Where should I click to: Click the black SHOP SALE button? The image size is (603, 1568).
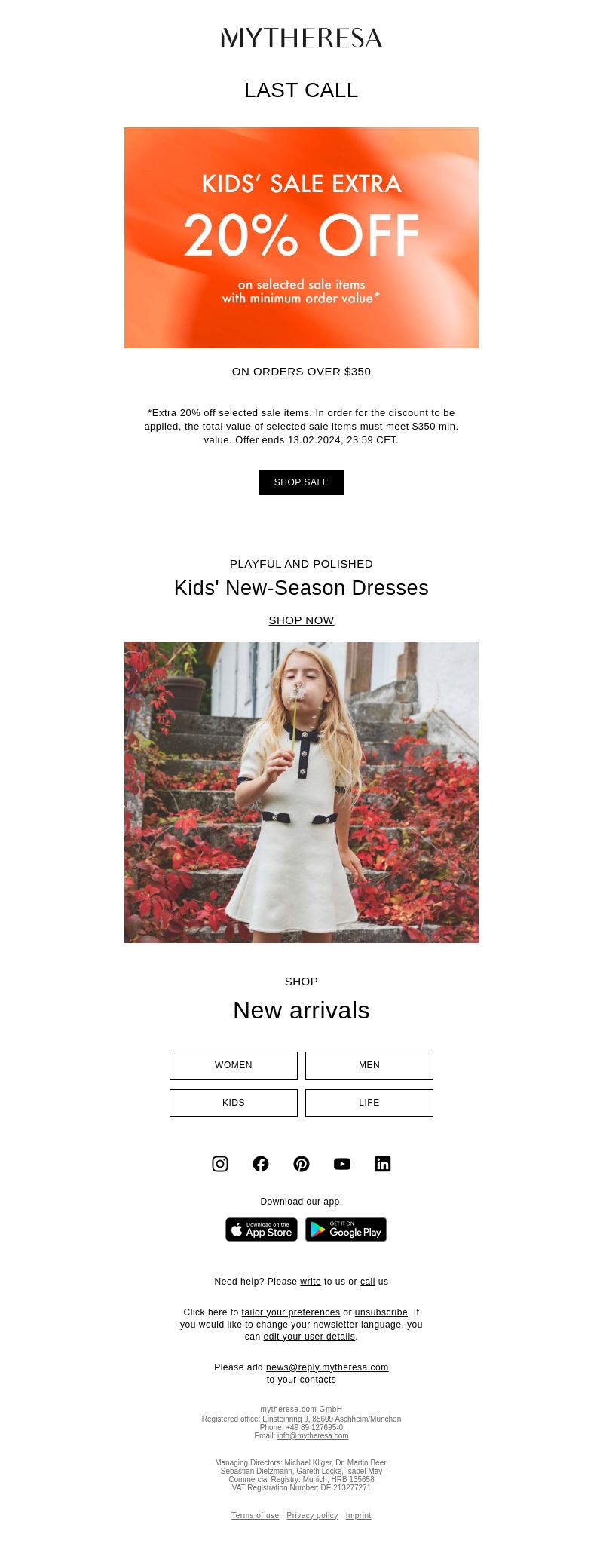(x=301, y=482)
